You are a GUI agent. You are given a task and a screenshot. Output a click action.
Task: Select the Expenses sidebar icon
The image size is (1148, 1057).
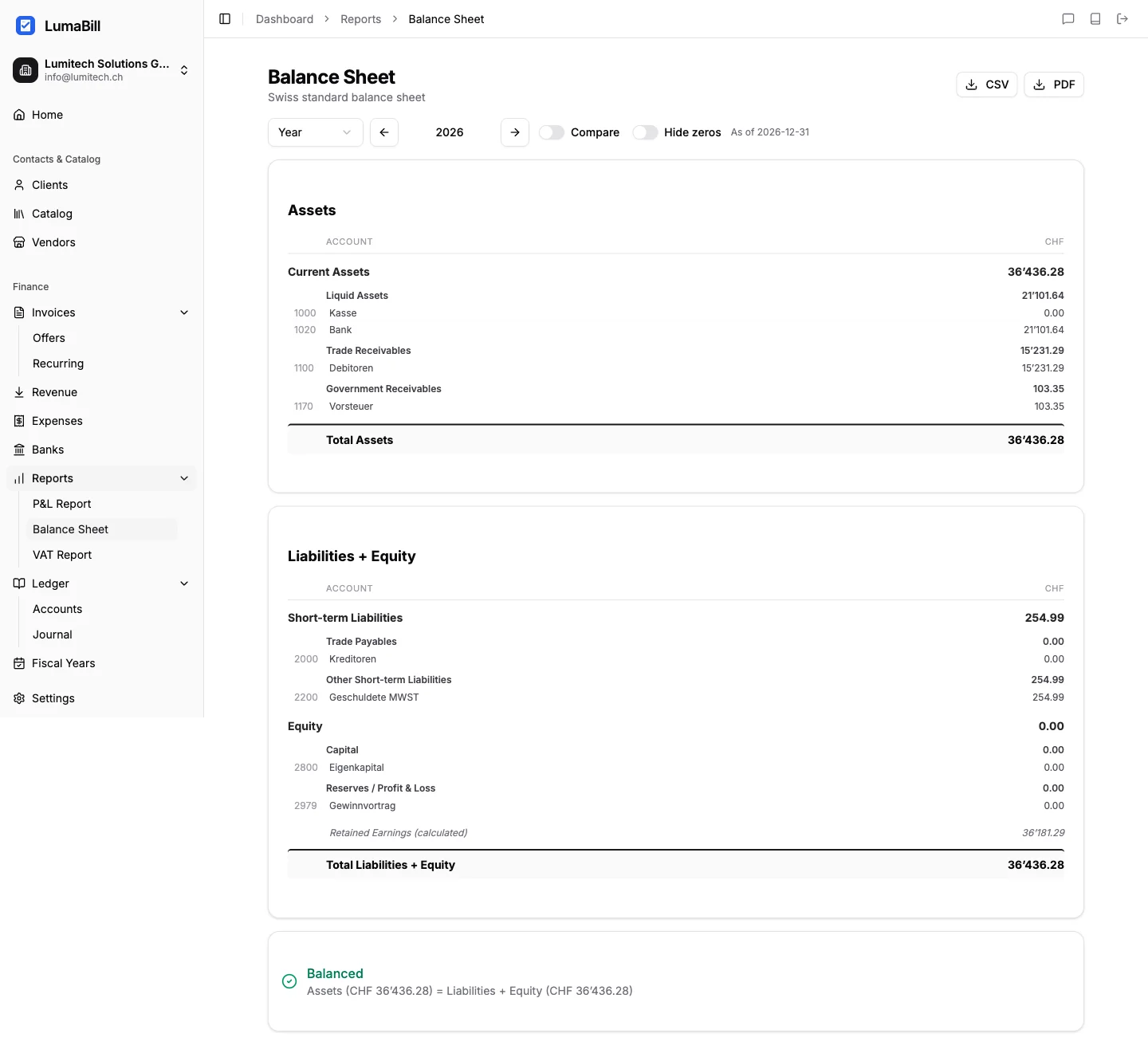click(19, 421)
